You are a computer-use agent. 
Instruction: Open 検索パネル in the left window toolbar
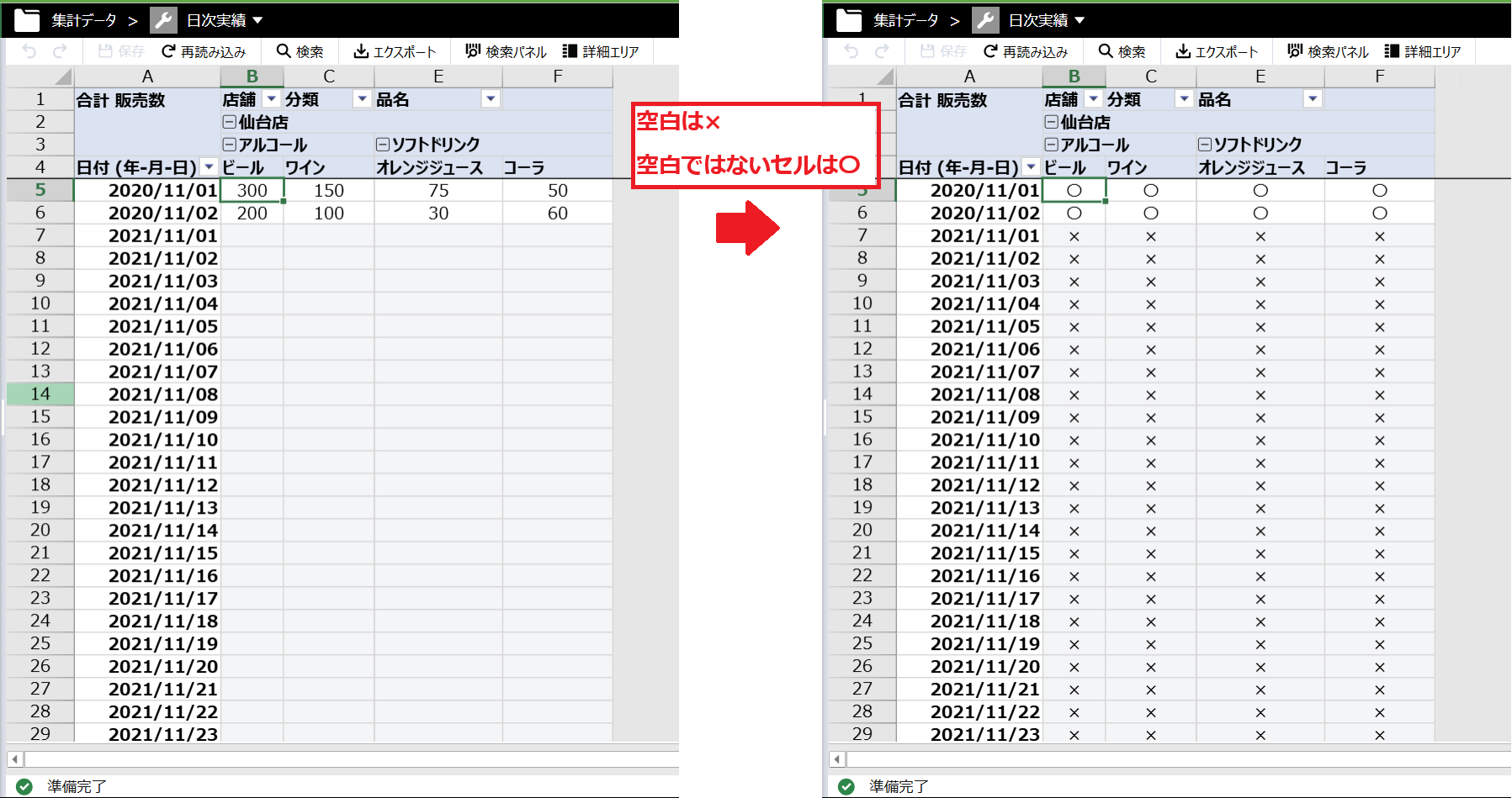tap(506, 51)
